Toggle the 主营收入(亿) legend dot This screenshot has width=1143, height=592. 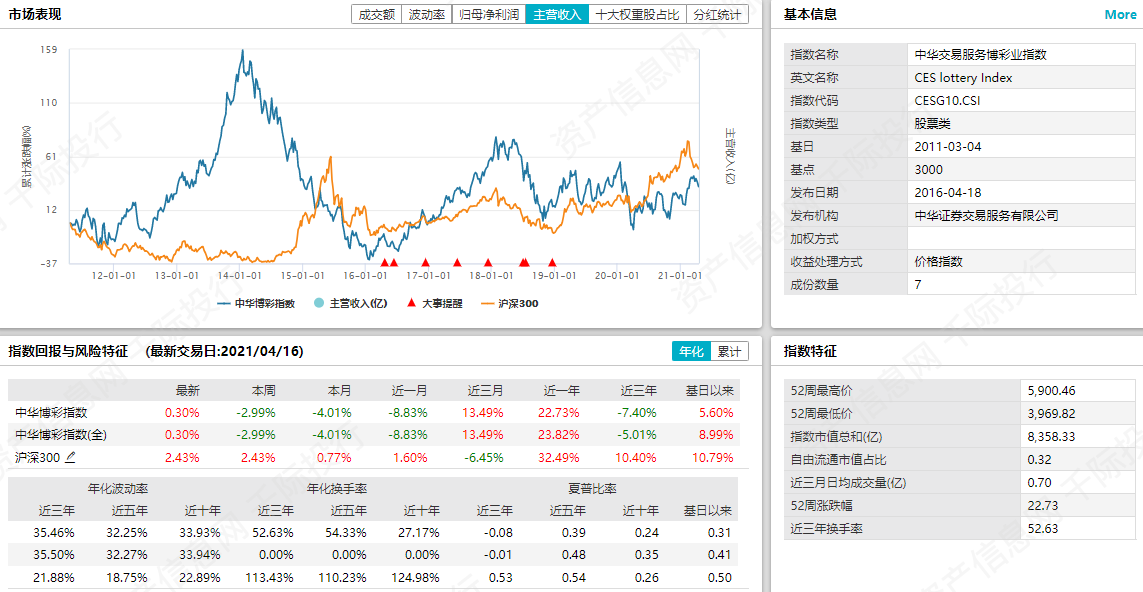pos(318,303)
